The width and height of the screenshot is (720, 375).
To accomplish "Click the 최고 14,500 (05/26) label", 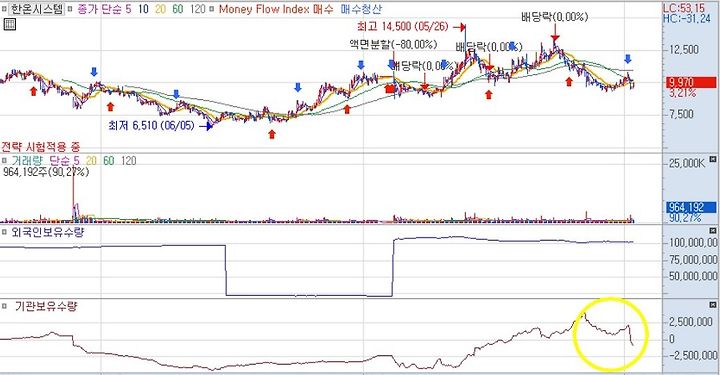I will pos(402,26).
